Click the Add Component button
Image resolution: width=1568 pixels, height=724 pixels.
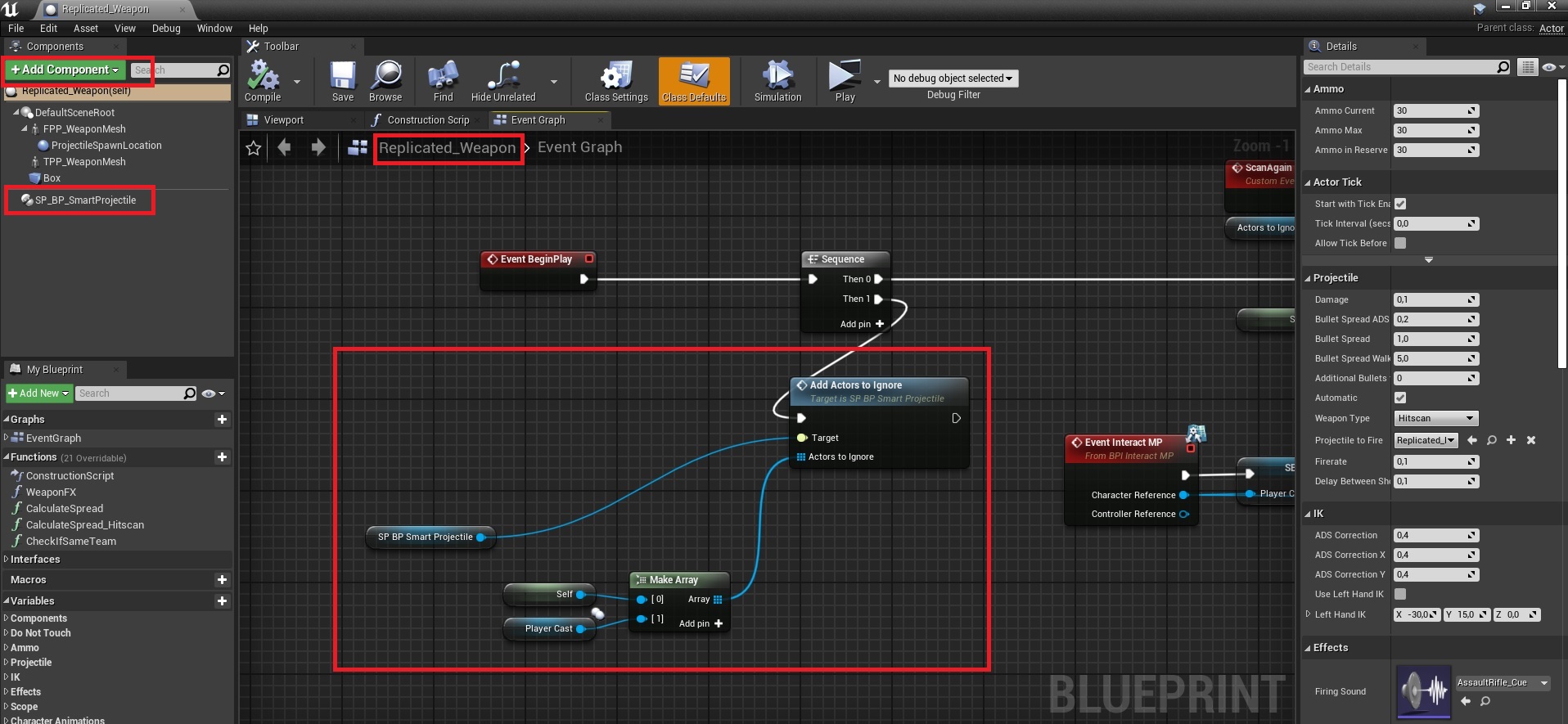[65, 70]
